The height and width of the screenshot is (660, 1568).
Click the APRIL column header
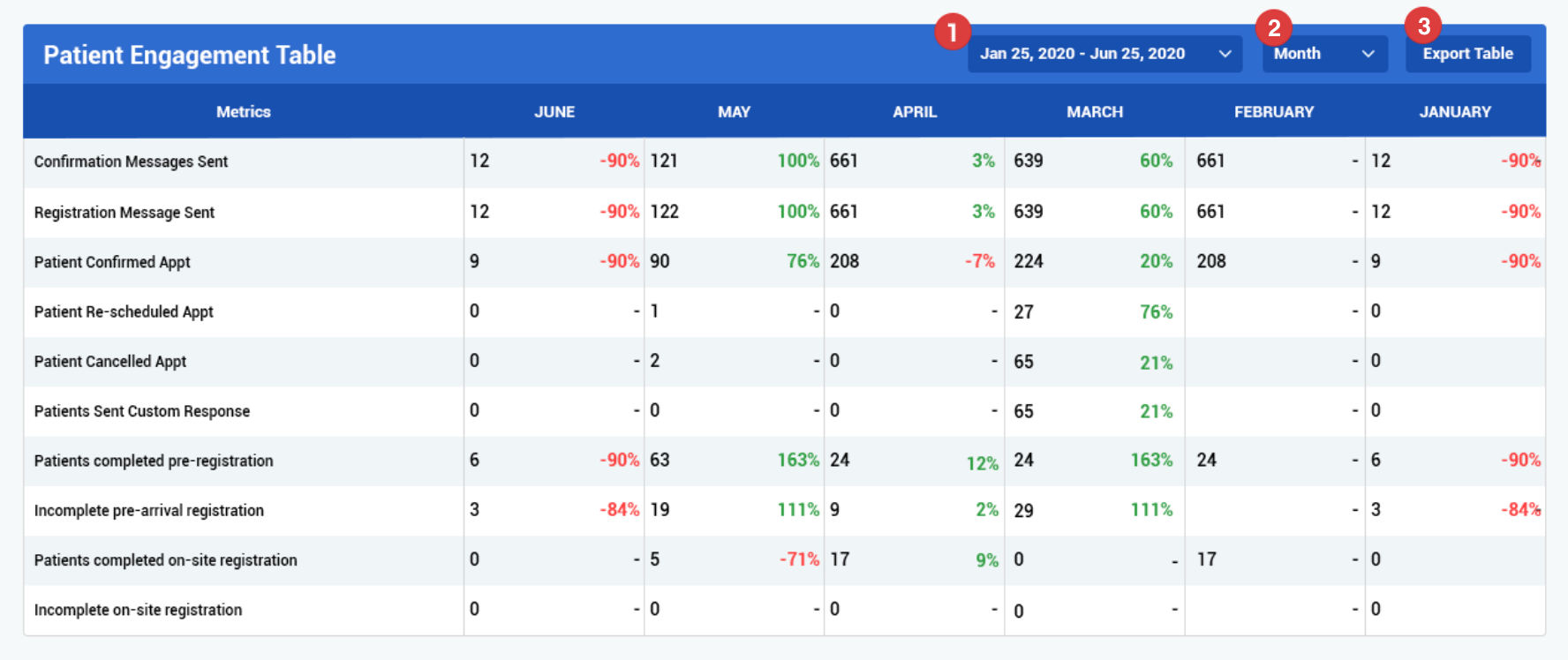tap(915, 112)
